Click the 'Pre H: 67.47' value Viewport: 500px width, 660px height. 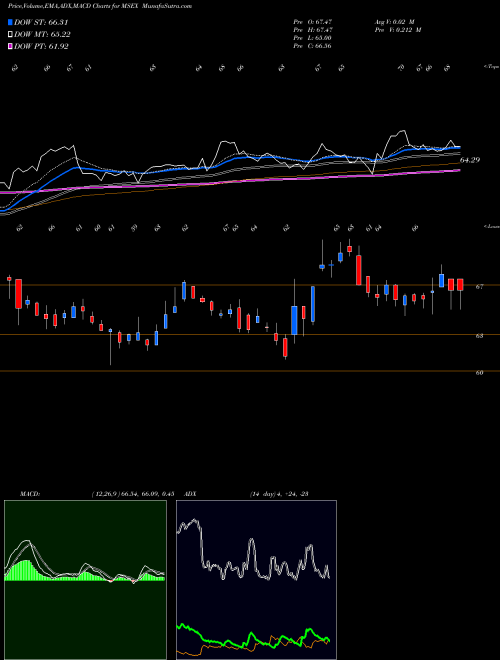tap(313, 30)
